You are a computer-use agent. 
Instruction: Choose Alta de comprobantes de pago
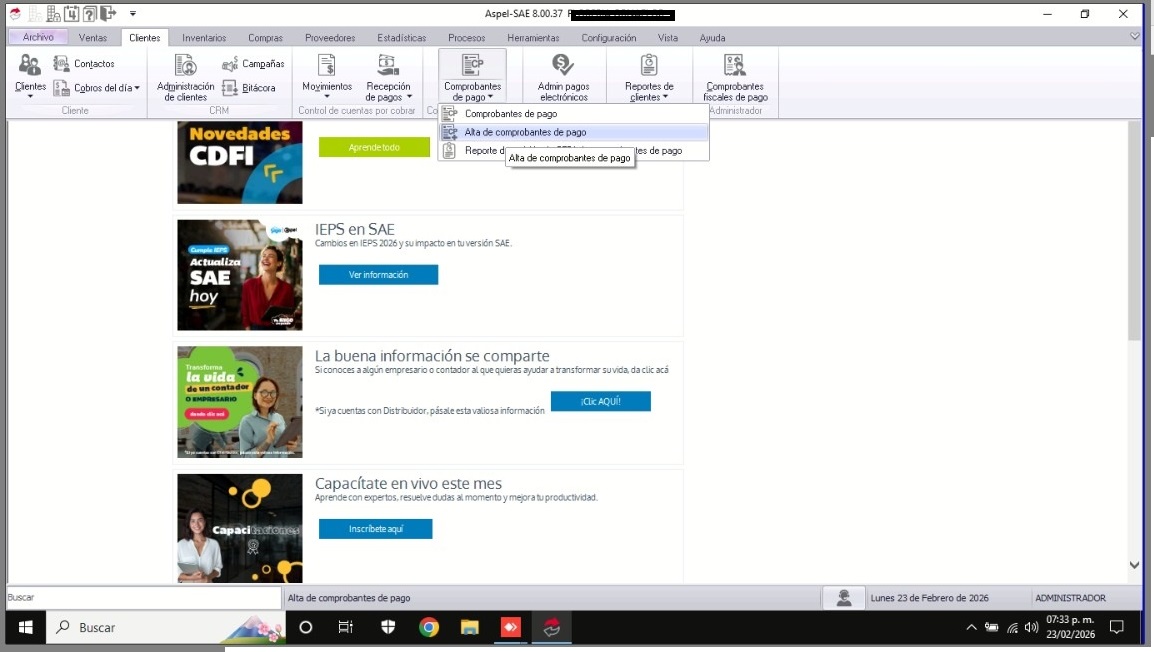(x=574, y=132)
